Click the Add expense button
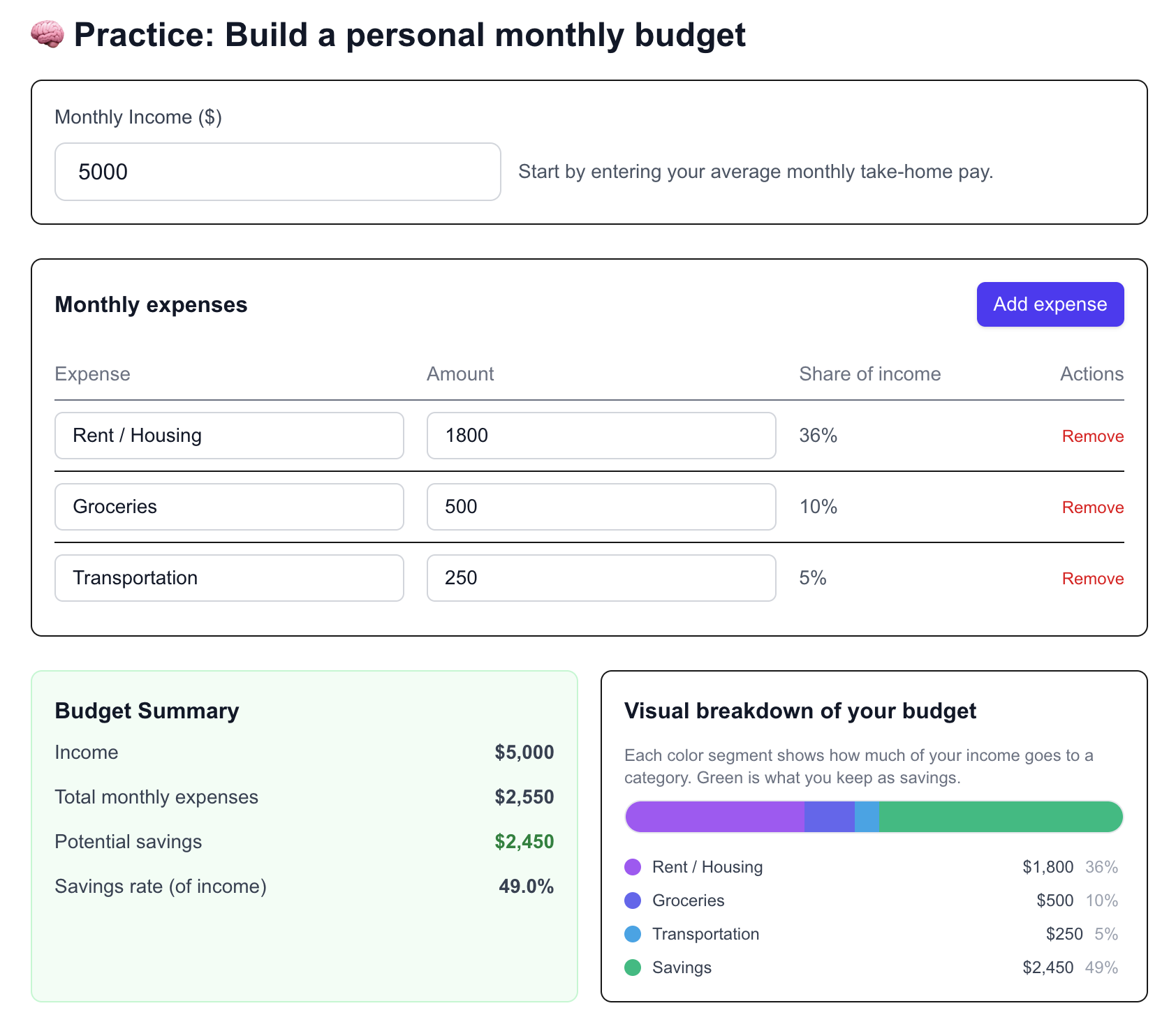 [1050, 304]
